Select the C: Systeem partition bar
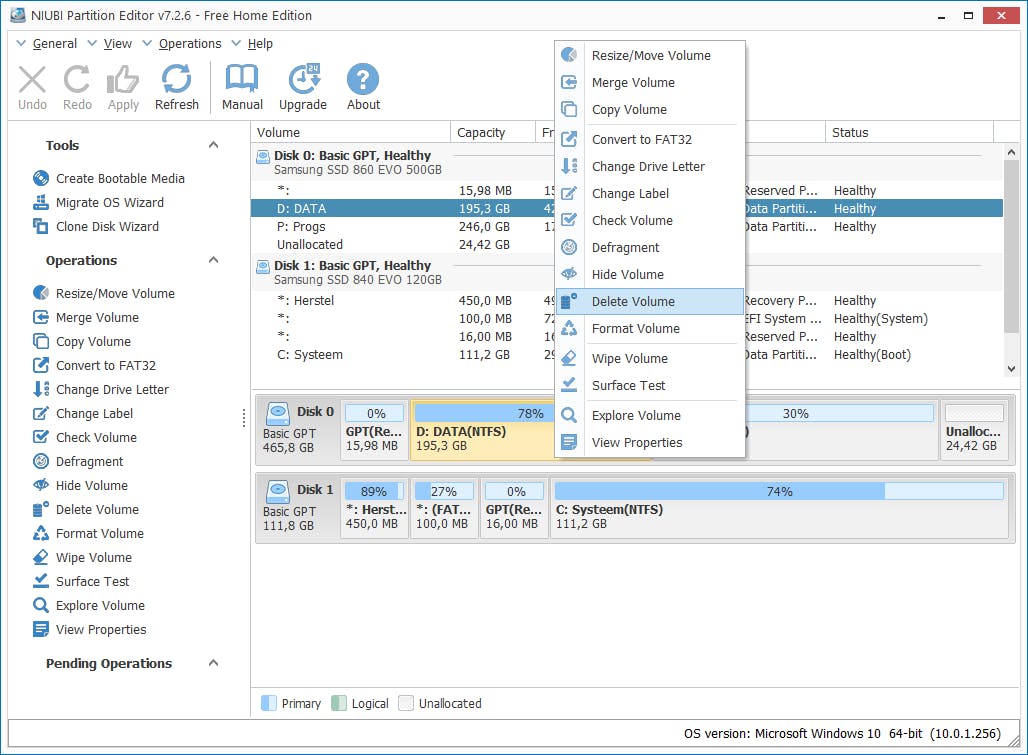Image resolution: width=1028 pixels, height=755 pixels. click(x=778, y=509)
